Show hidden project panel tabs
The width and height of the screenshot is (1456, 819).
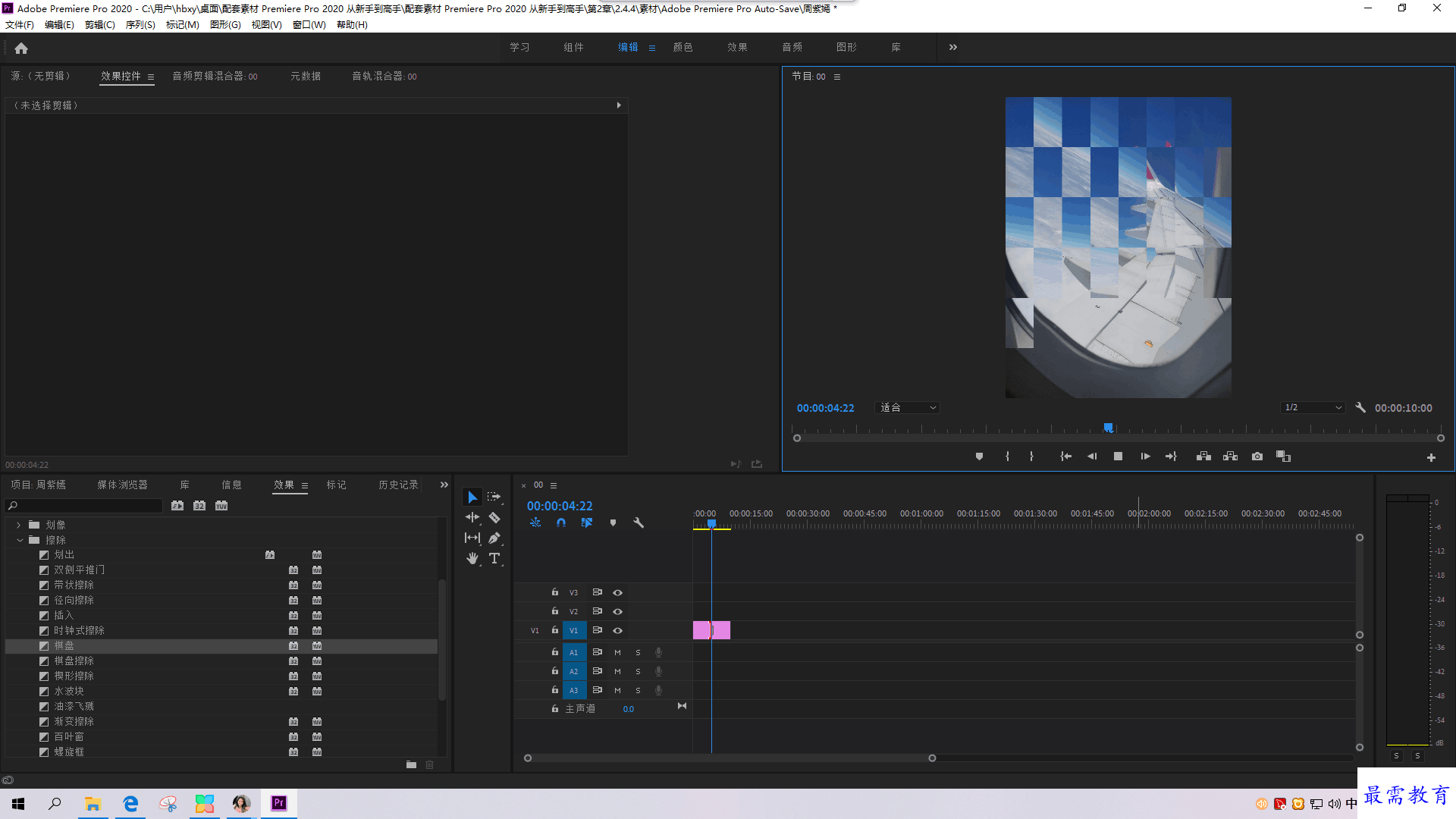coord(444,485)
